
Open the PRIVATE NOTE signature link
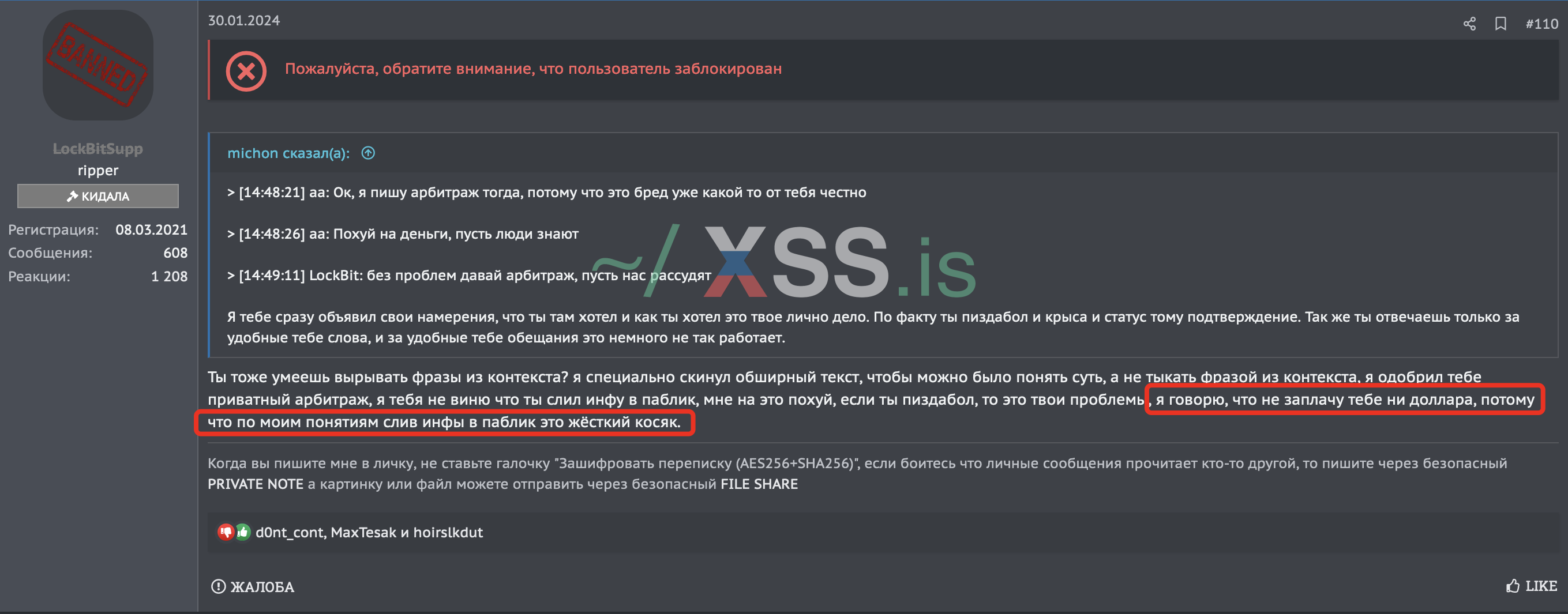[255, 484]
